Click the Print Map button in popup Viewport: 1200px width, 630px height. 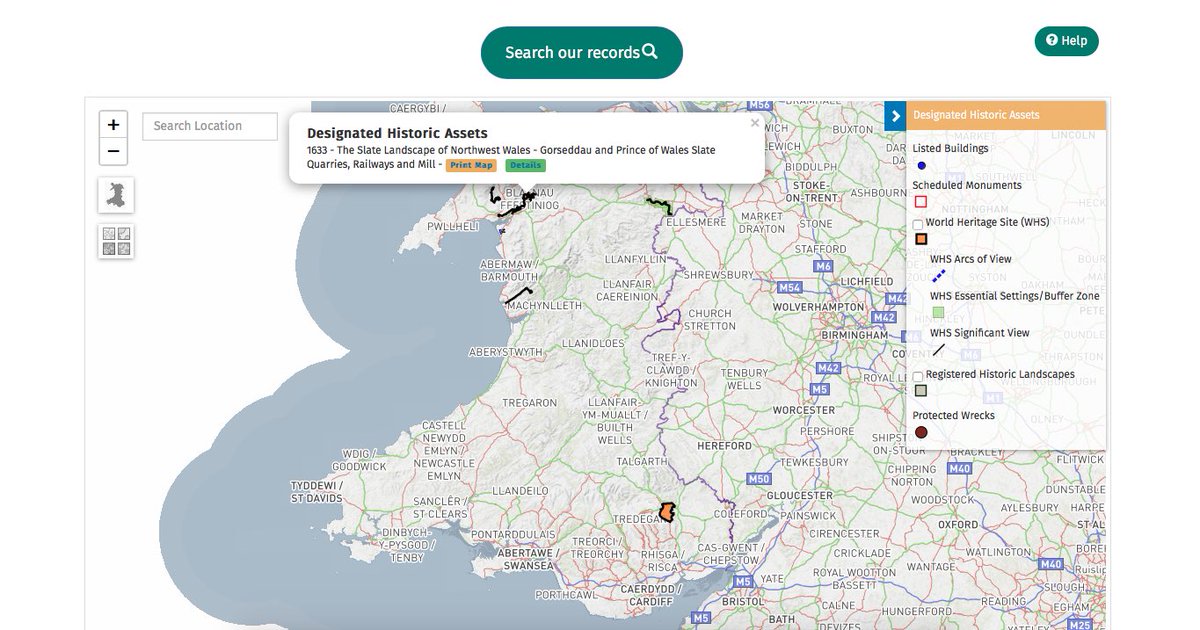tap(471, 165)
